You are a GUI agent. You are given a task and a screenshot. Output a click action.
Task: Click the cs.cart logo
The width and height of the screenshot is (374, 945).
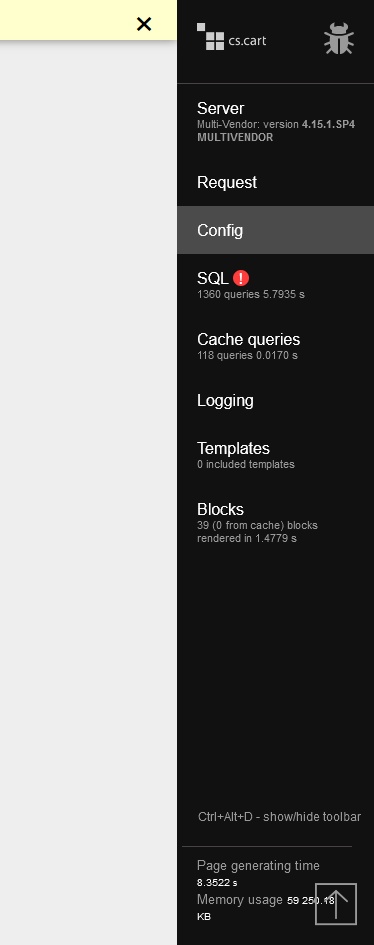[232, 37]
